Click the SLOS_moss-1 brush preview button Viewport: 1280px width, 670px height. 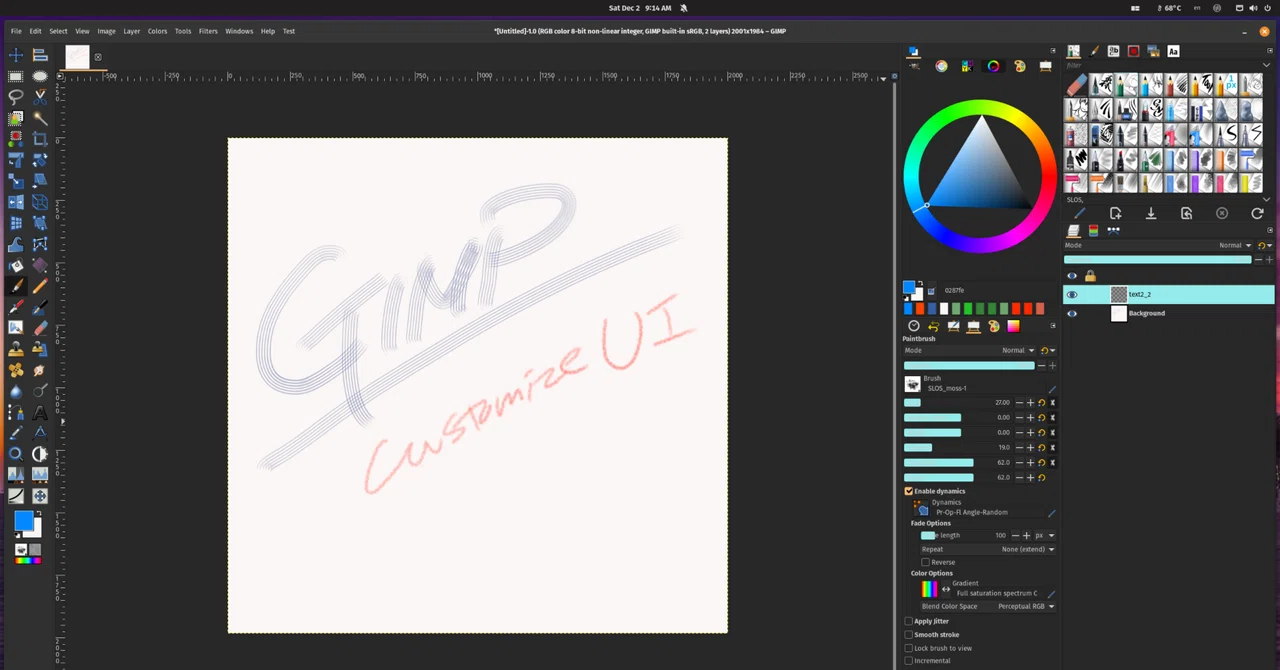pyautogui.click(x=912, y=384)
